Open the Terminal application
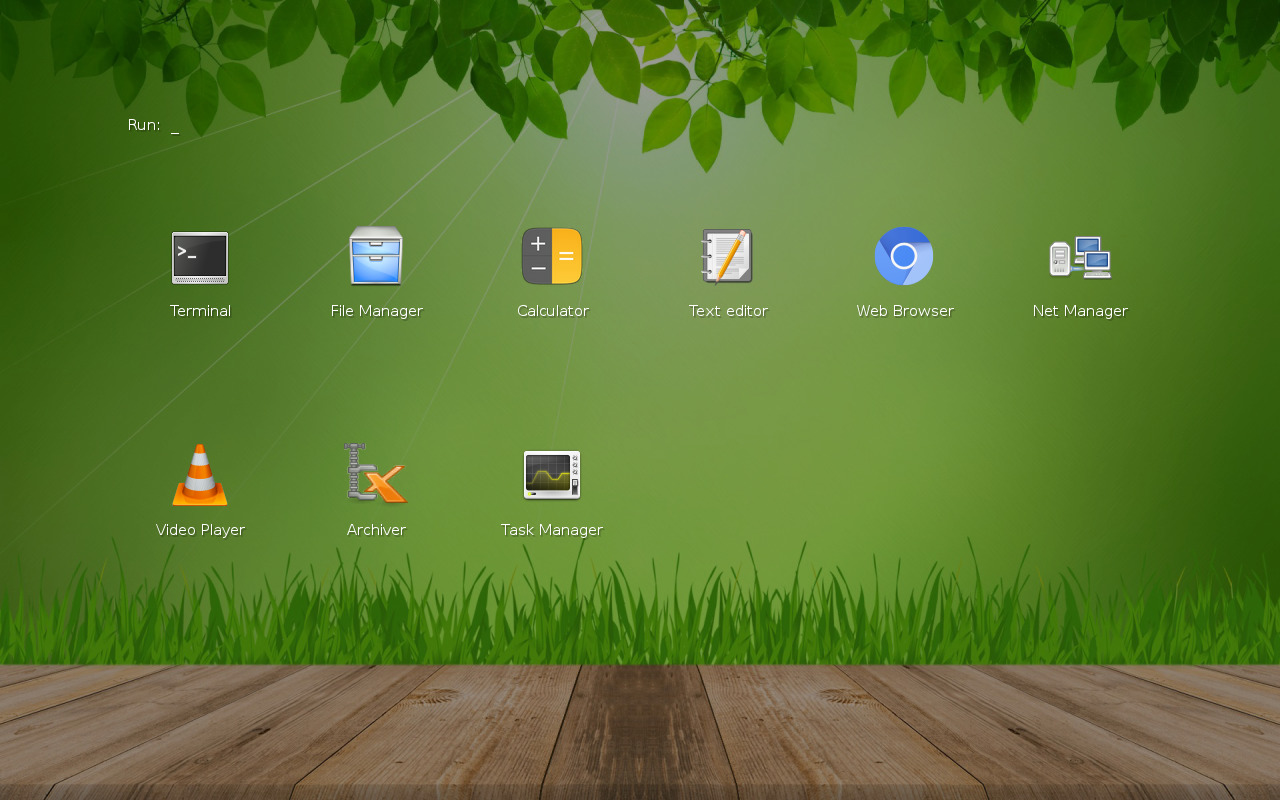The height and width of the screenshot is (800, 1280). tap(199, 258)
